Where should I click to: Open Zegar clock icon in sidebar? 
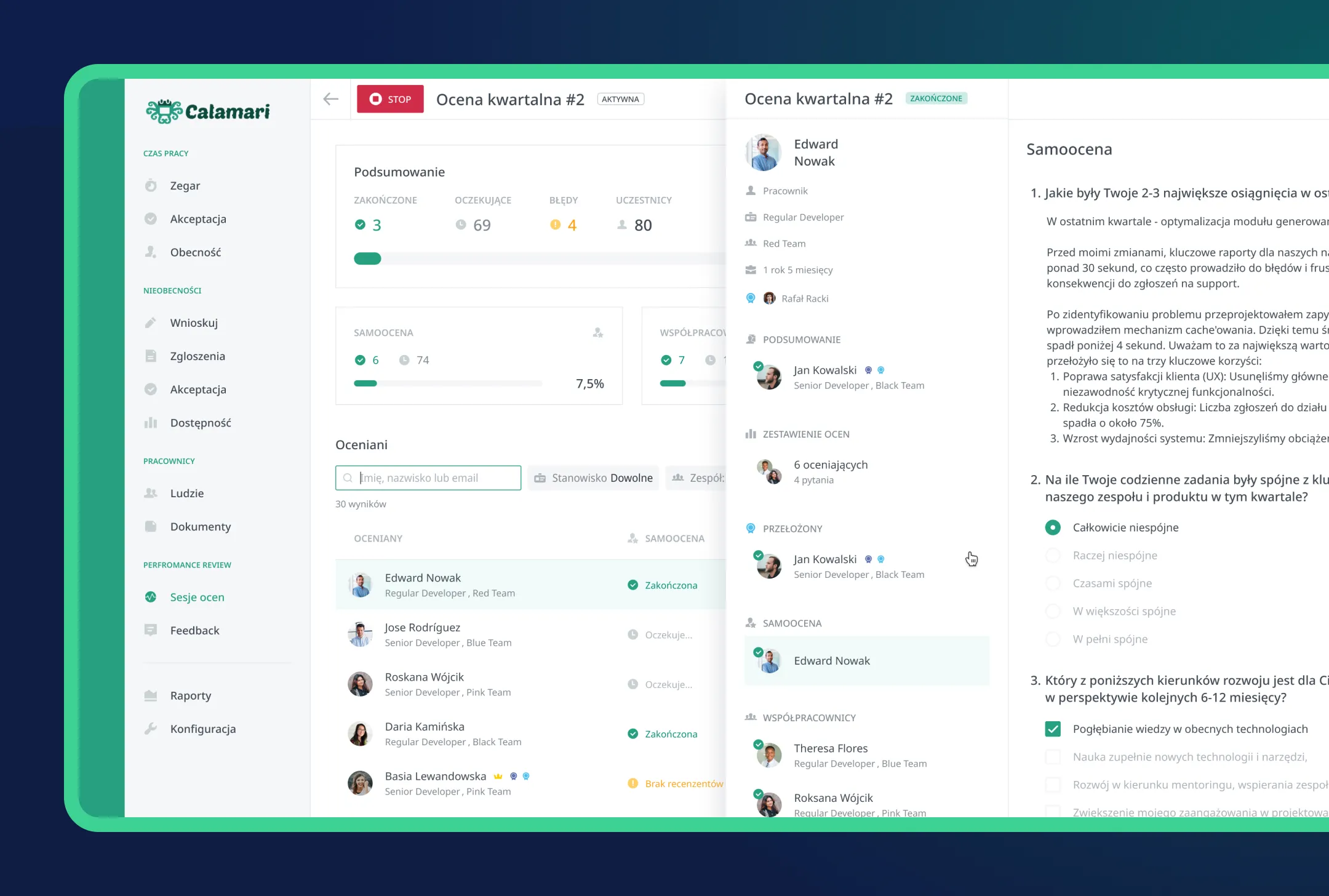pos(151,186)
